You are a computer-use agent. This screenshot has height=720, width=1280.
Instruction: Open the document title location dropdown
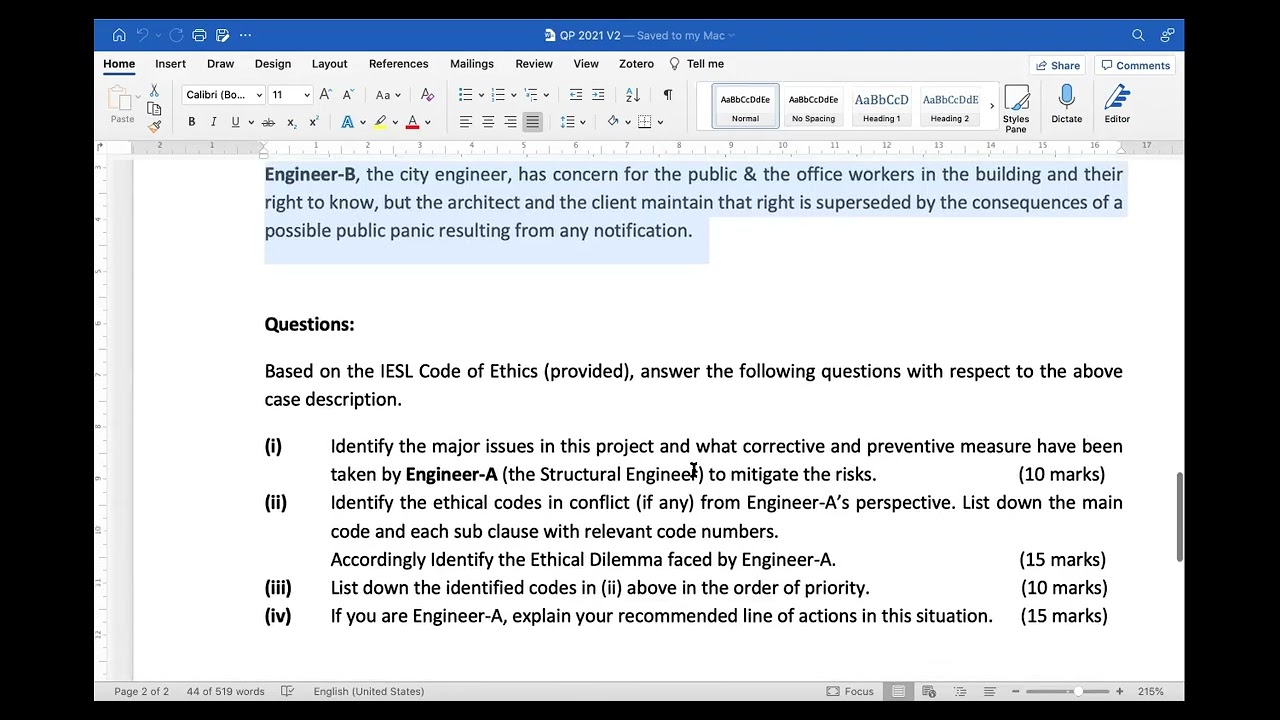732,35
